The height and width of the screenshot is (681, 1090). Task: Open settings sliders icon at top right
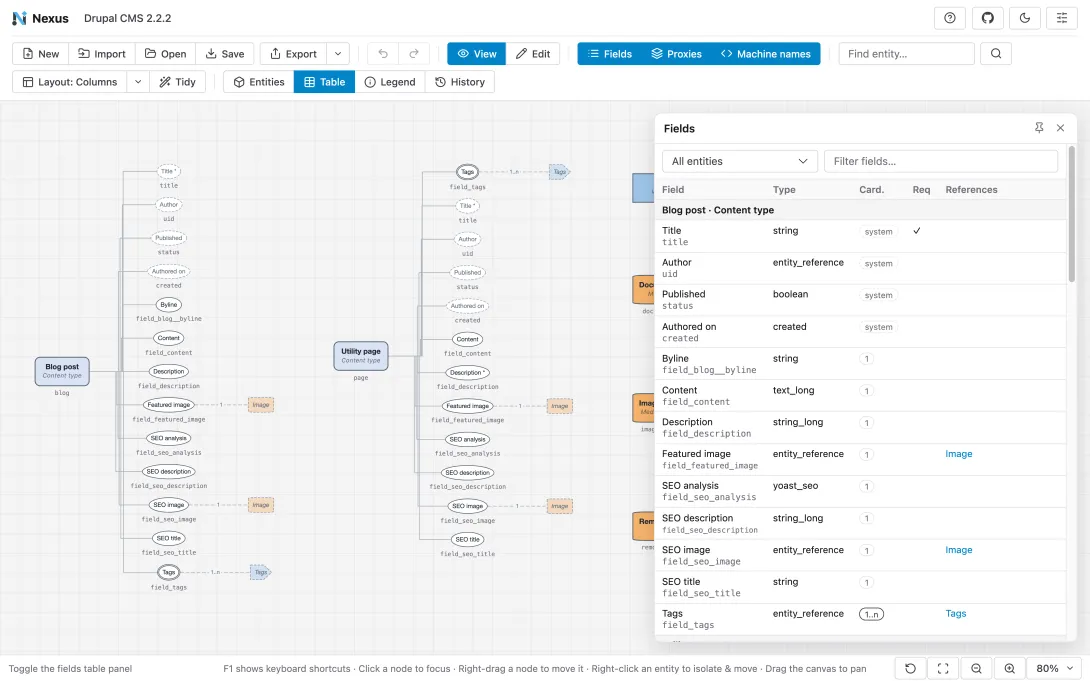click(x=1062, y=18)
